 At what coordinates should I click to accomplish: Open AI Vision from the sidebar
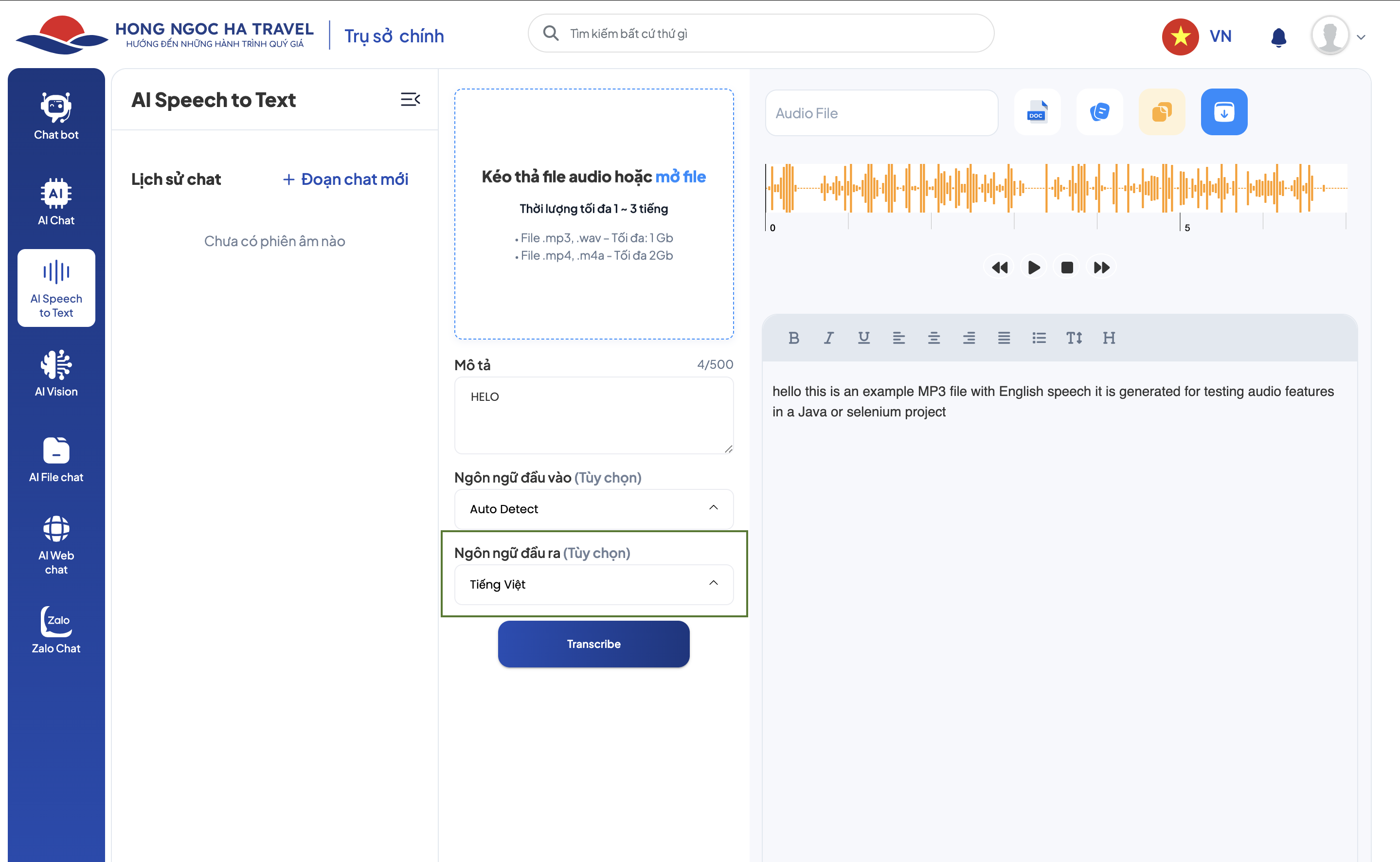[x=56, y=374]
